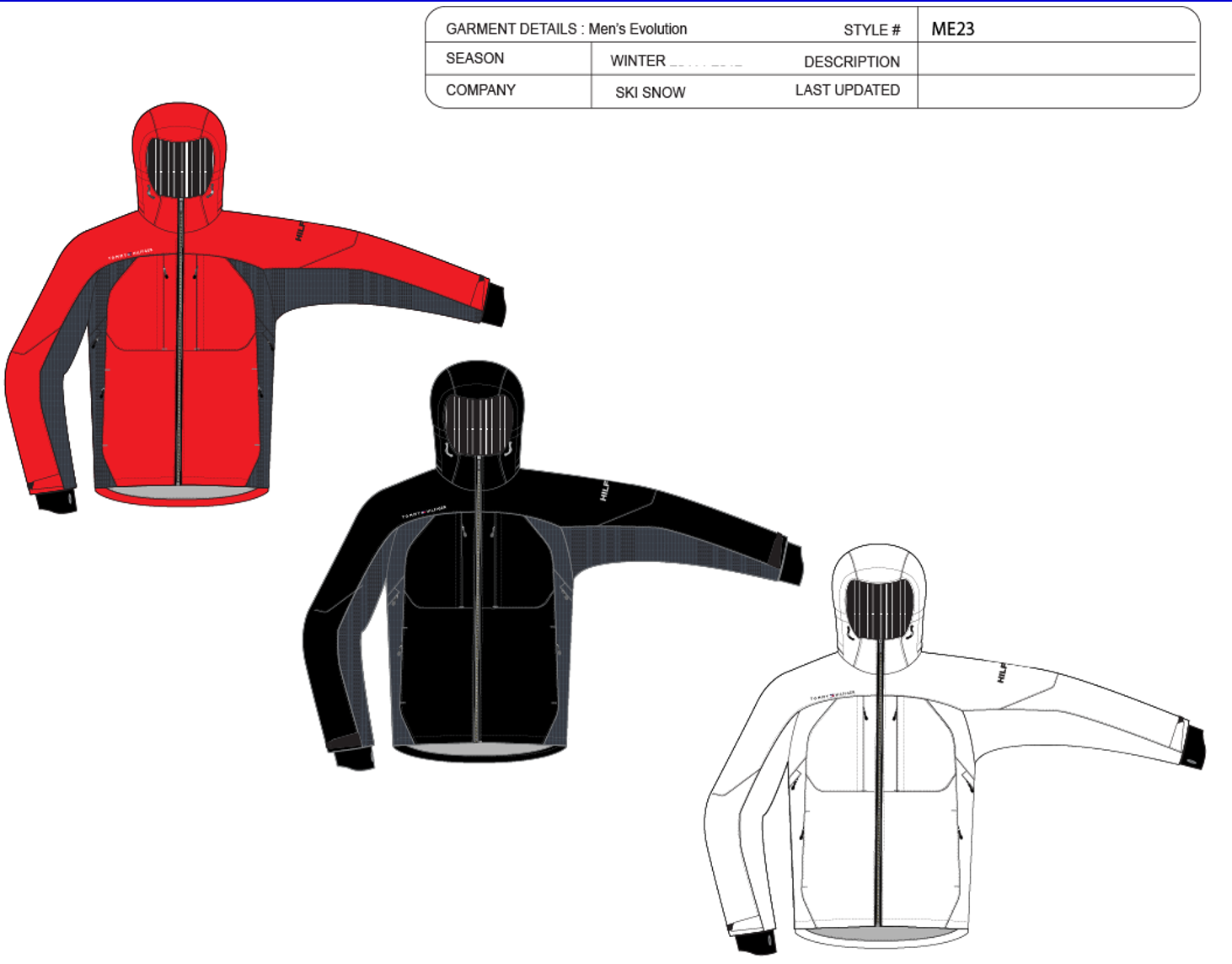Image resolution: width=1232 pixels, height=964 pixels.
Task: Click the 'SEASON' label
Action: (474, 58)
